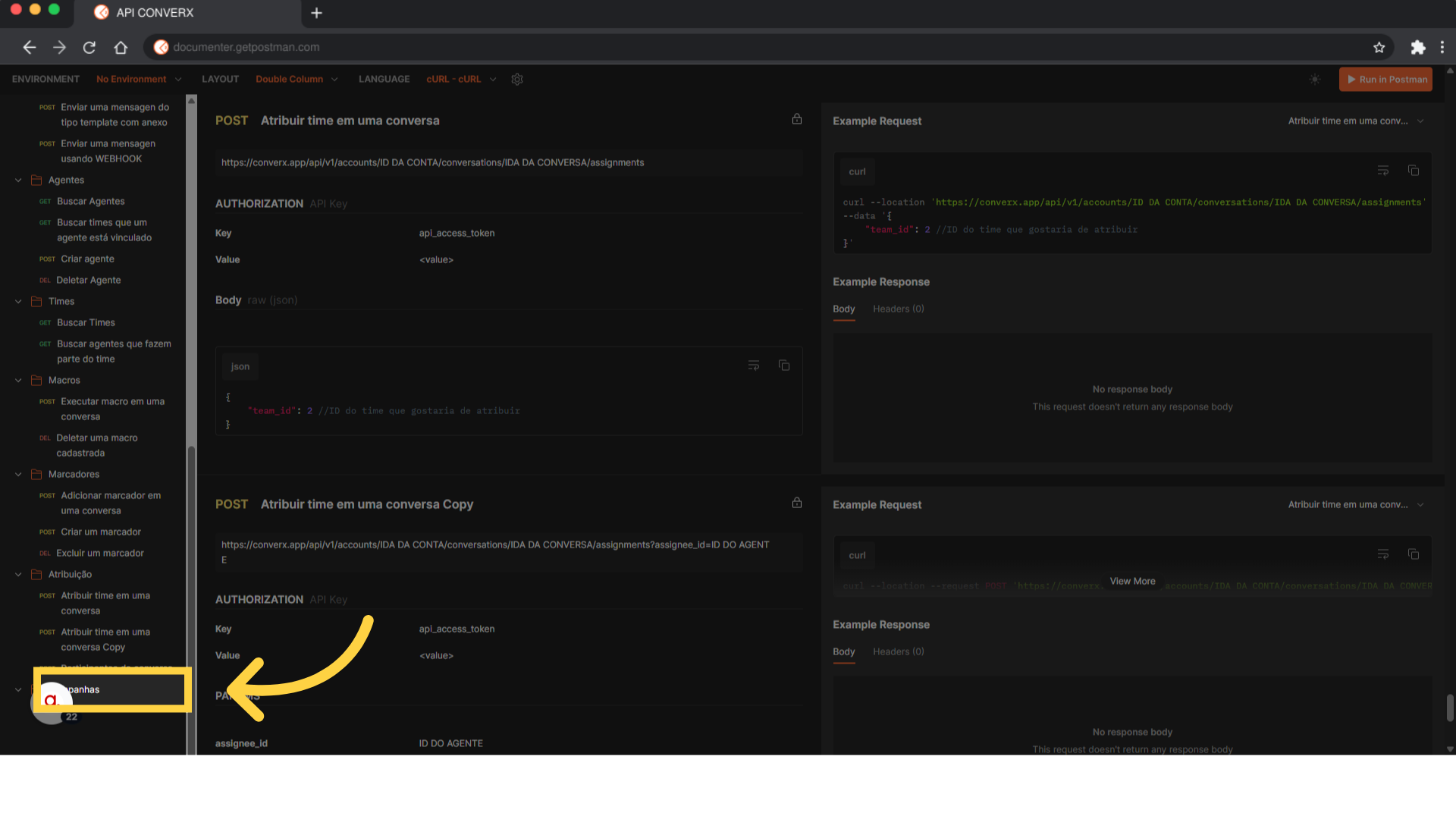Collapse the Agentes folder

[x=18, y=180]
